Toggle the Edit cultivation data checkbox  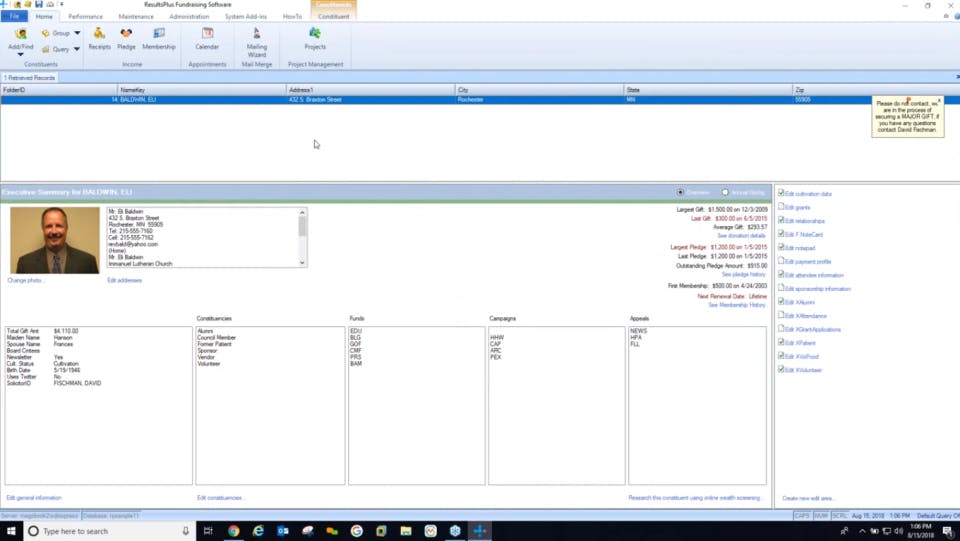[781, 193]
